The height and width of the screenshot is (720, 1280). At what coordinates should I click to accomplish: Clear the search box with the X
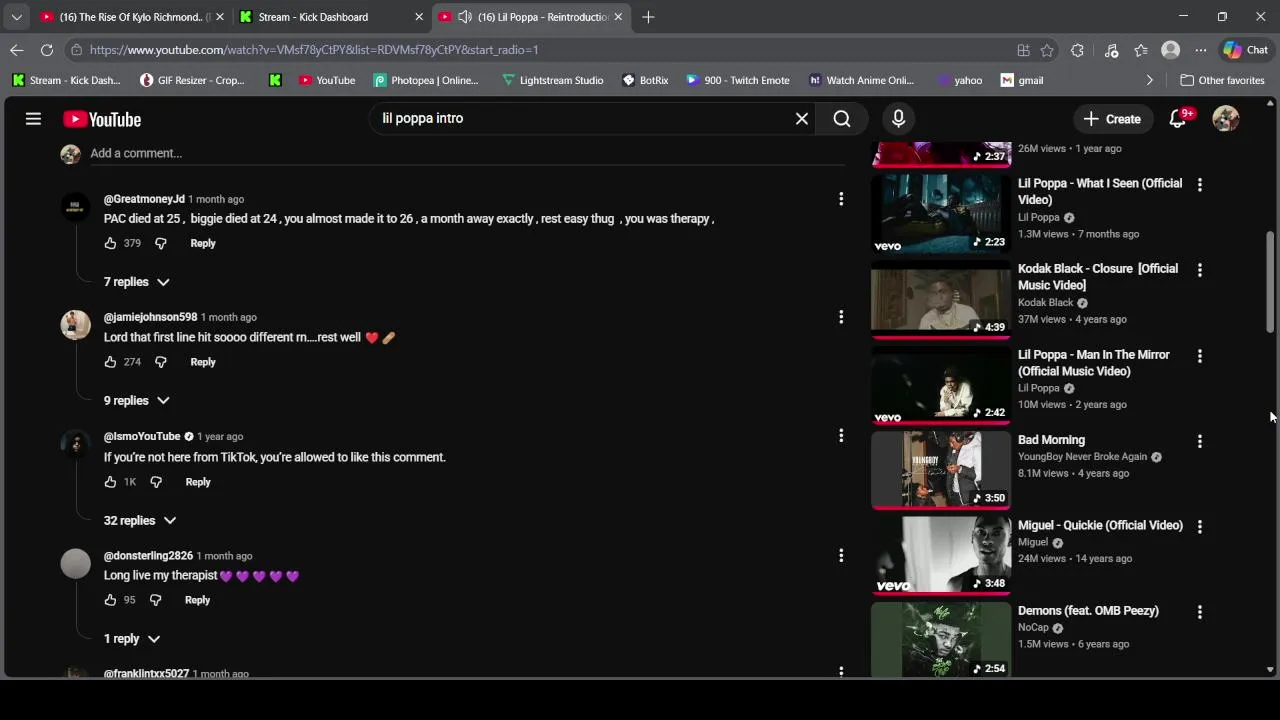click(x=802, y=119)
